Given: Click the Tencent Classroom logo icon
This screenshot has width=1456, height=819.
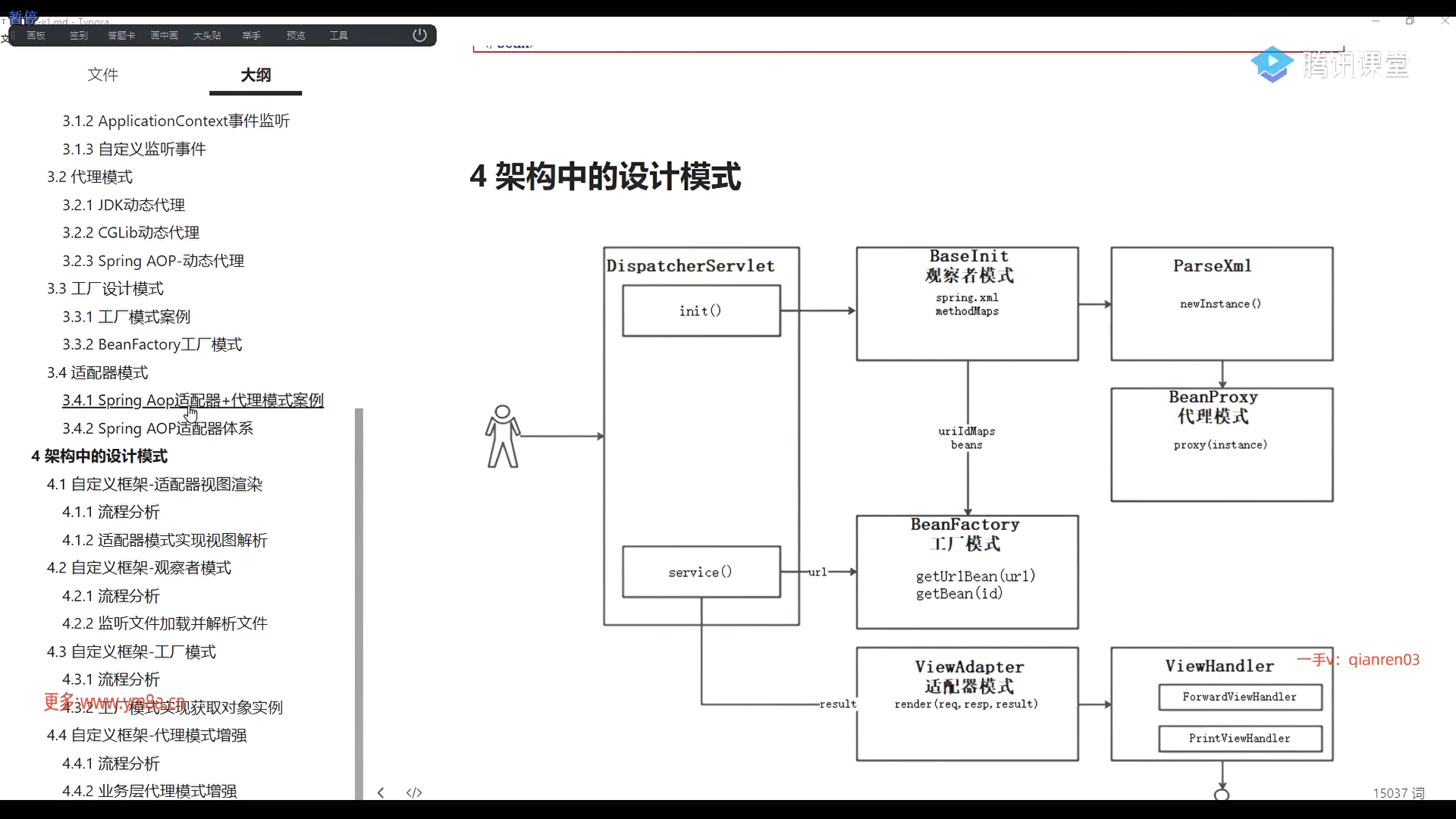Looking at the screenshot, I should [1272, 64].
